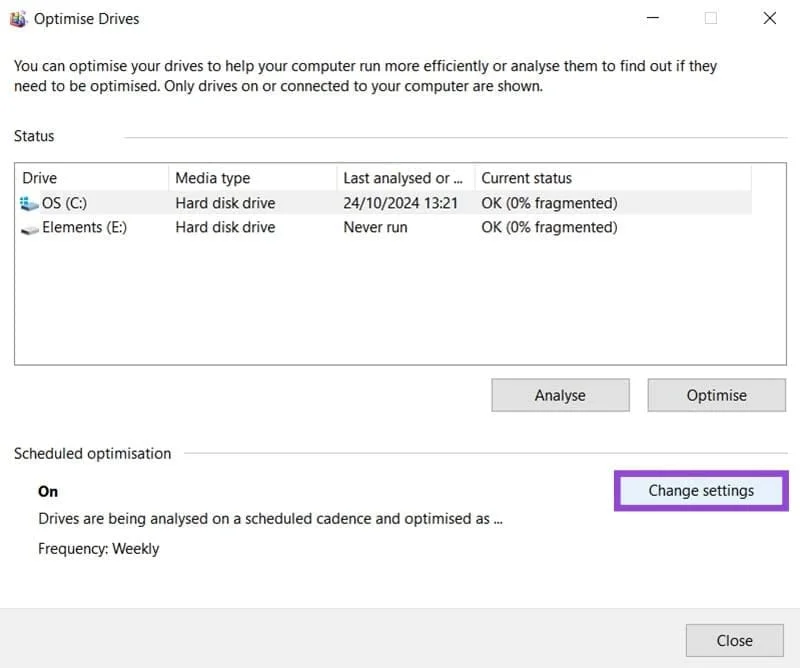Close the window using the title bar X
The image size is (800, 668).
coord(769,18)
